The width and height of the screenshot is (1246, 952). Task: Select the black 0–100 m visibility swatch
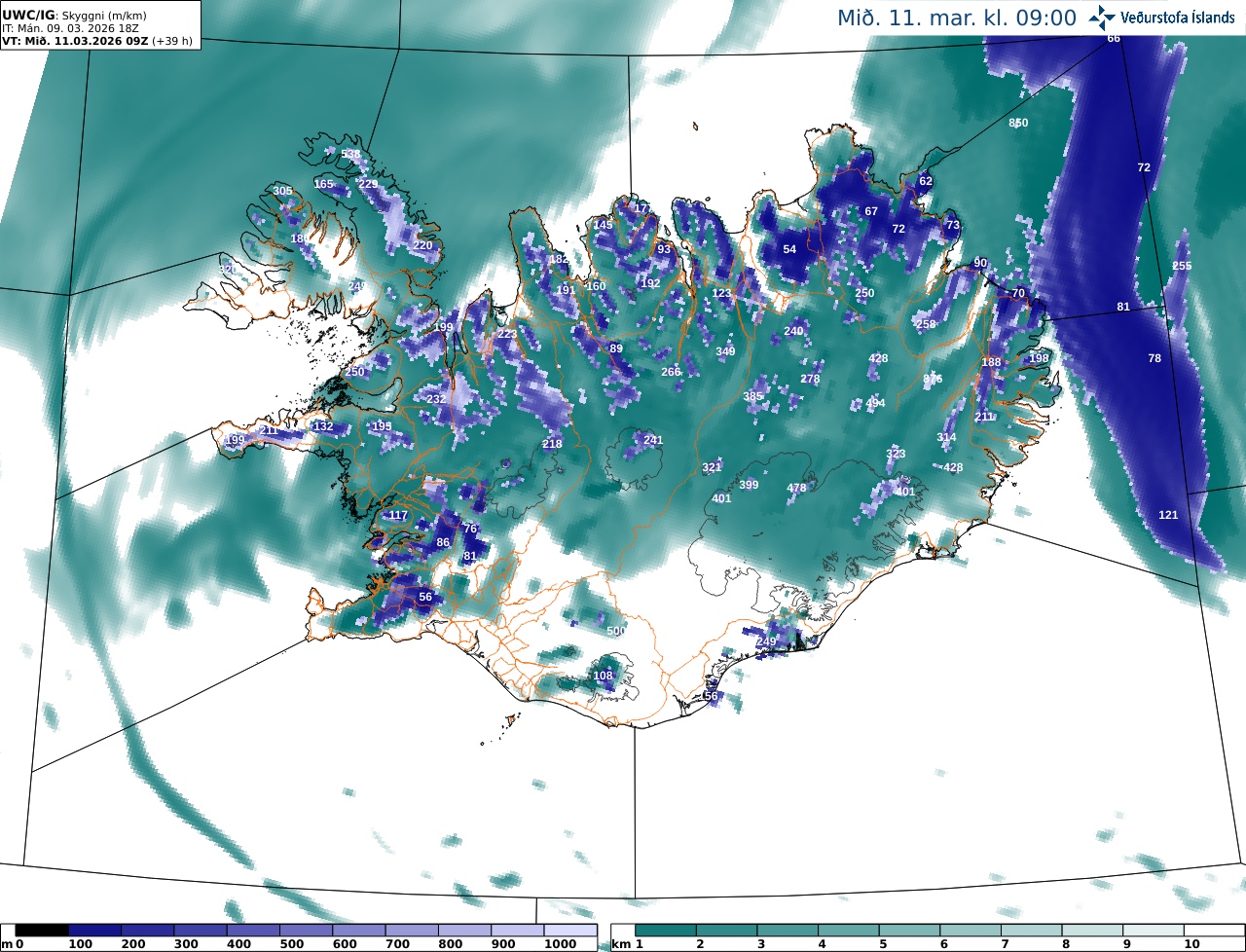tap(42, 932)
